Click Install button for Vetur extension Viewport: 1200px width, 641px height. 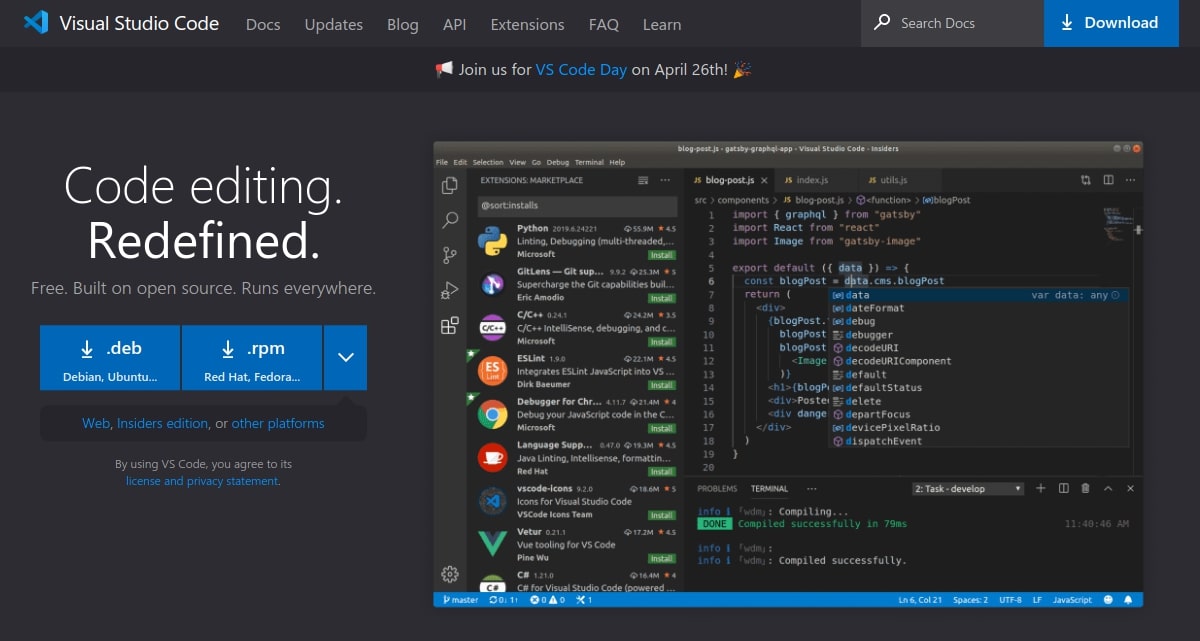[x=661, y=558]
